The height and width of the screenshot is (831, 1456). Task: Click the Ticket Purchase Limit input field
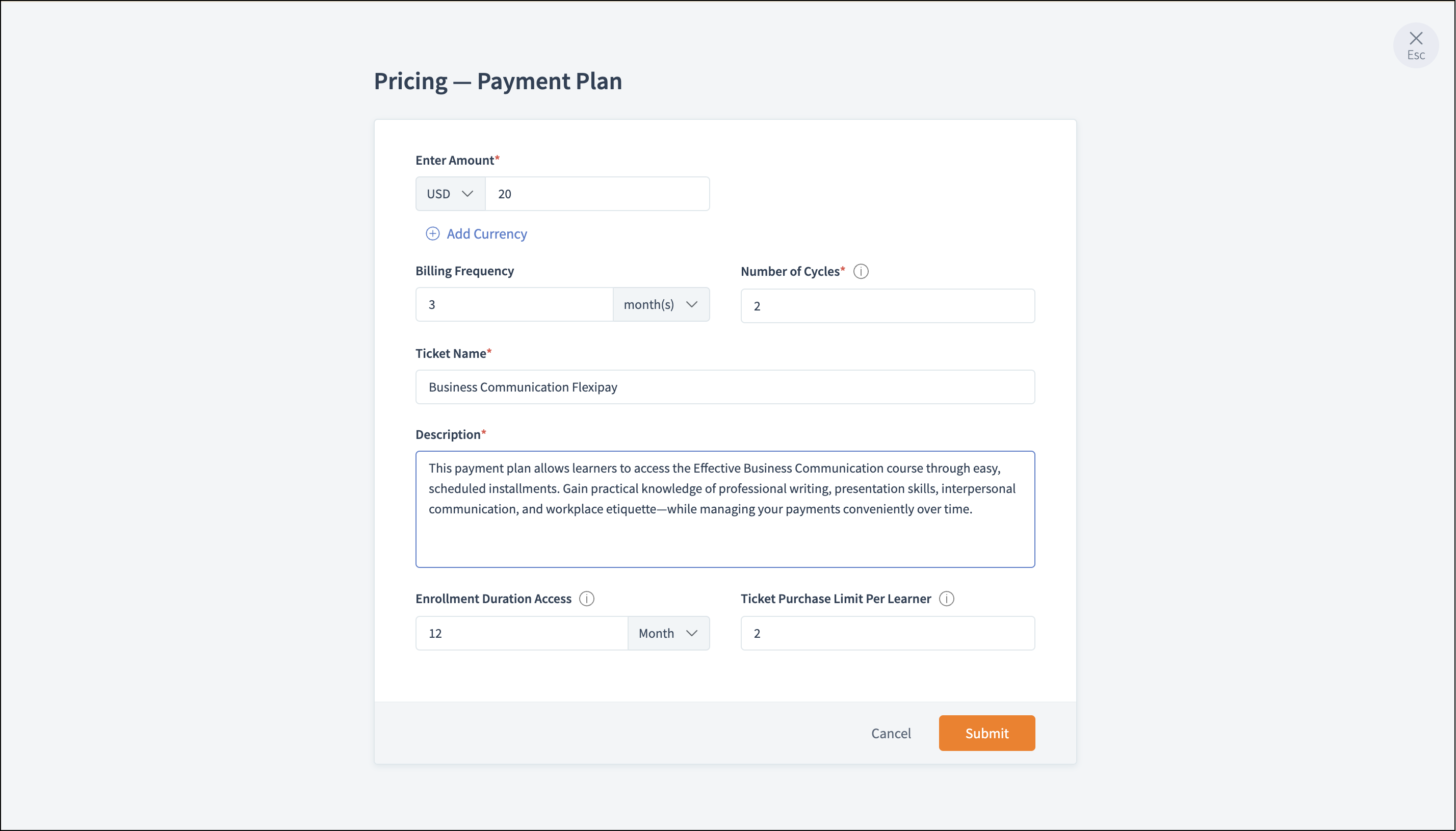[887, 634]
